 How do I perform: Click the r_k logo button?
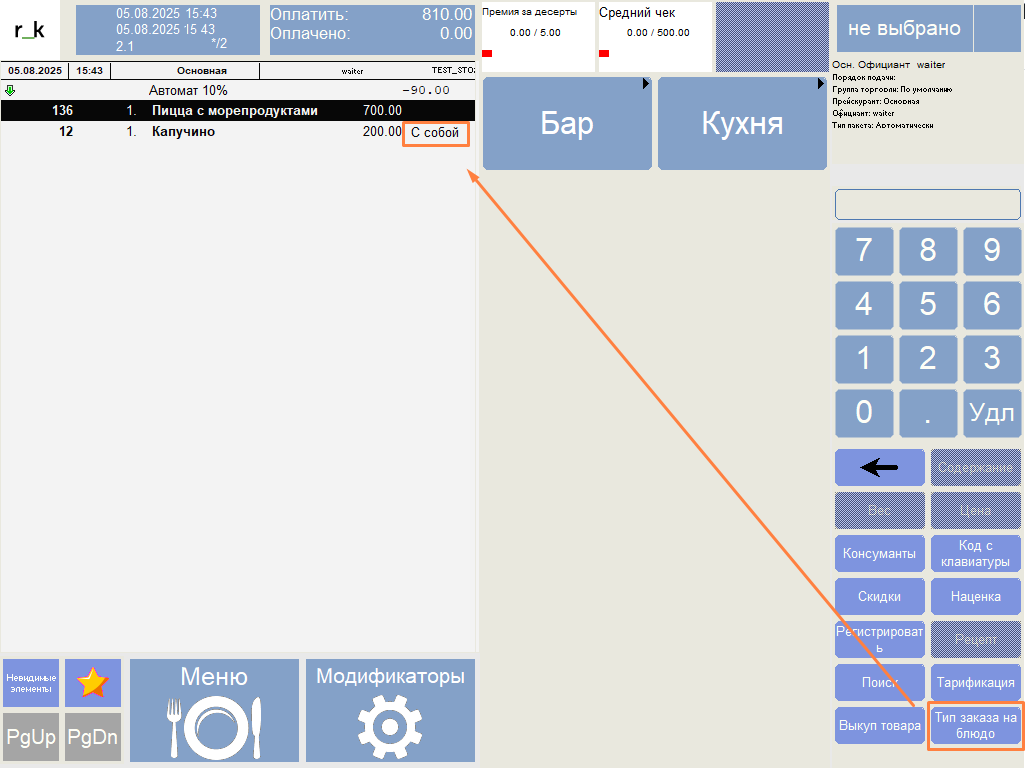pos(30,30)
